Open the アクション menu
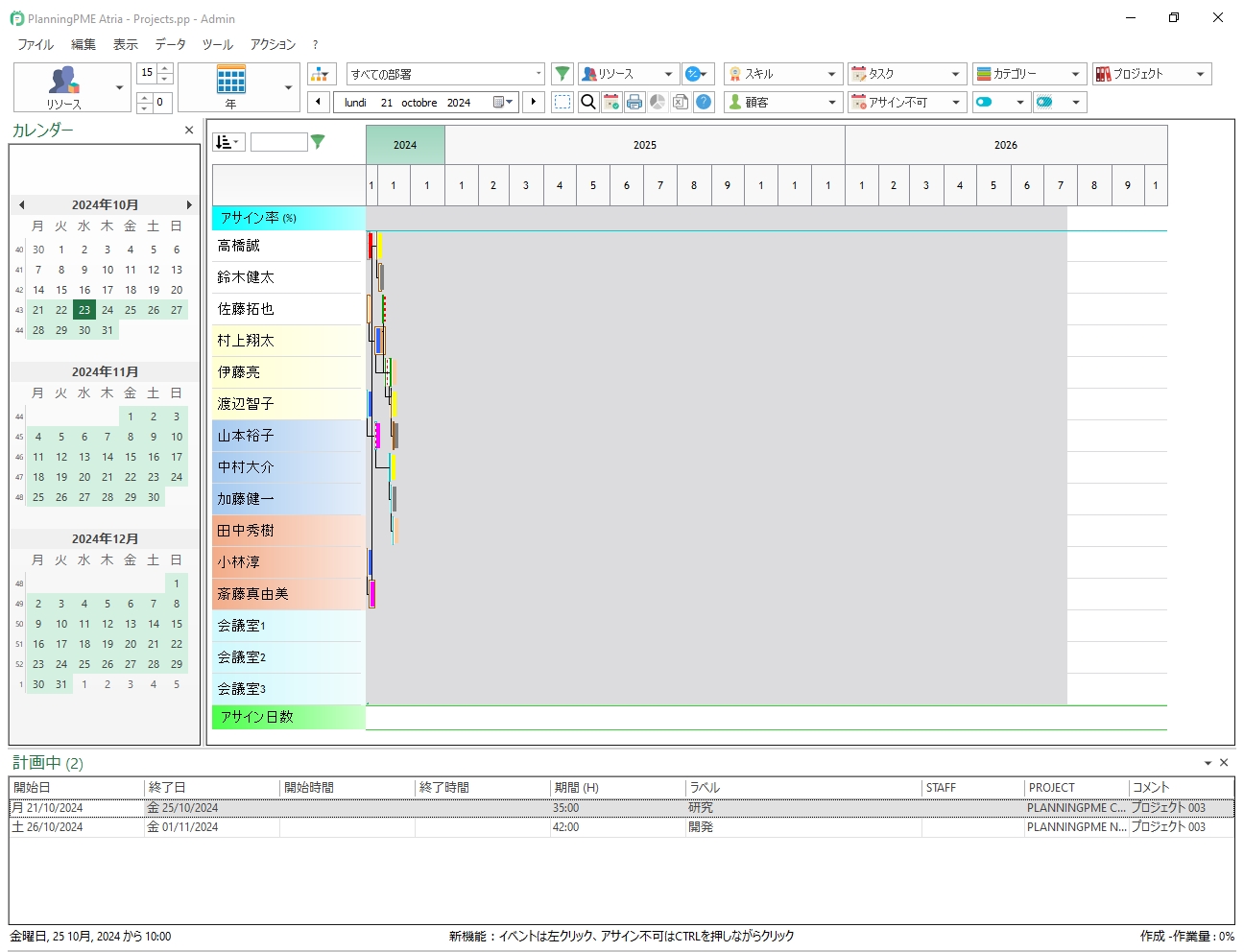The width and height of the screenshot is (1244, 952). tap(274, 44)
